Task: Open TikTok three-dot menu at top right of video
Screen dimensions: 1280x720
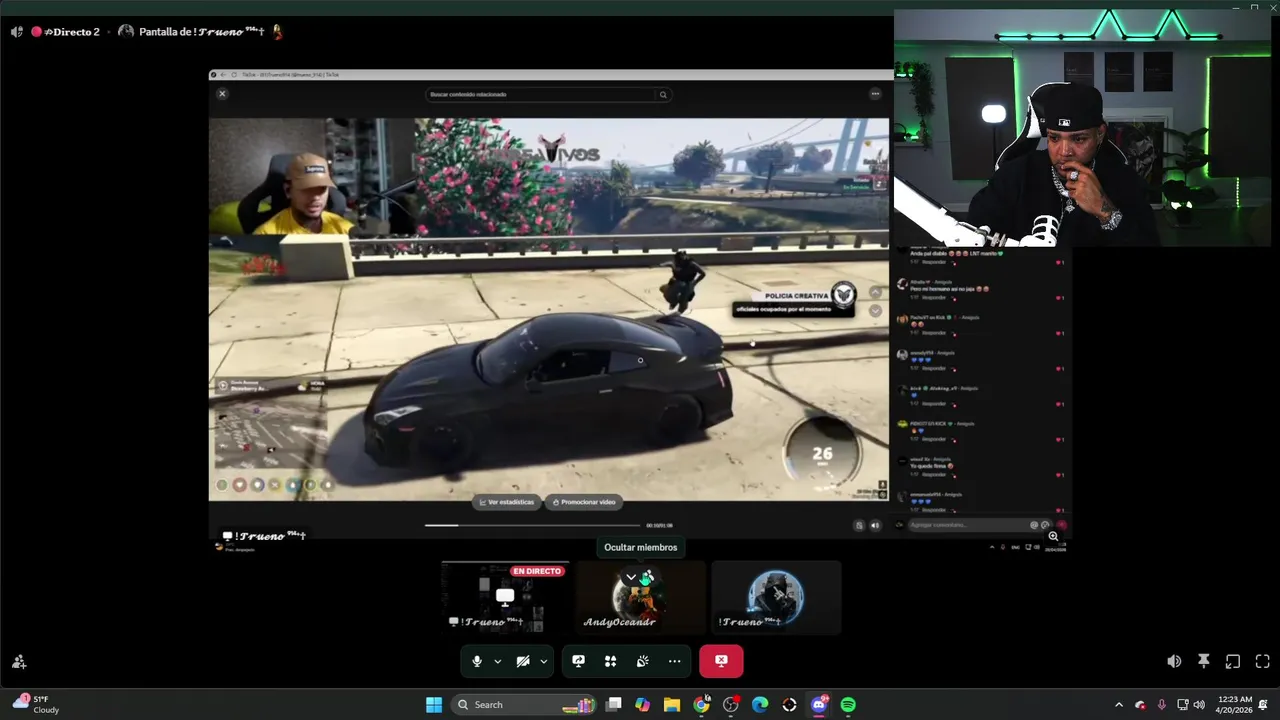Action: point(875,94)
